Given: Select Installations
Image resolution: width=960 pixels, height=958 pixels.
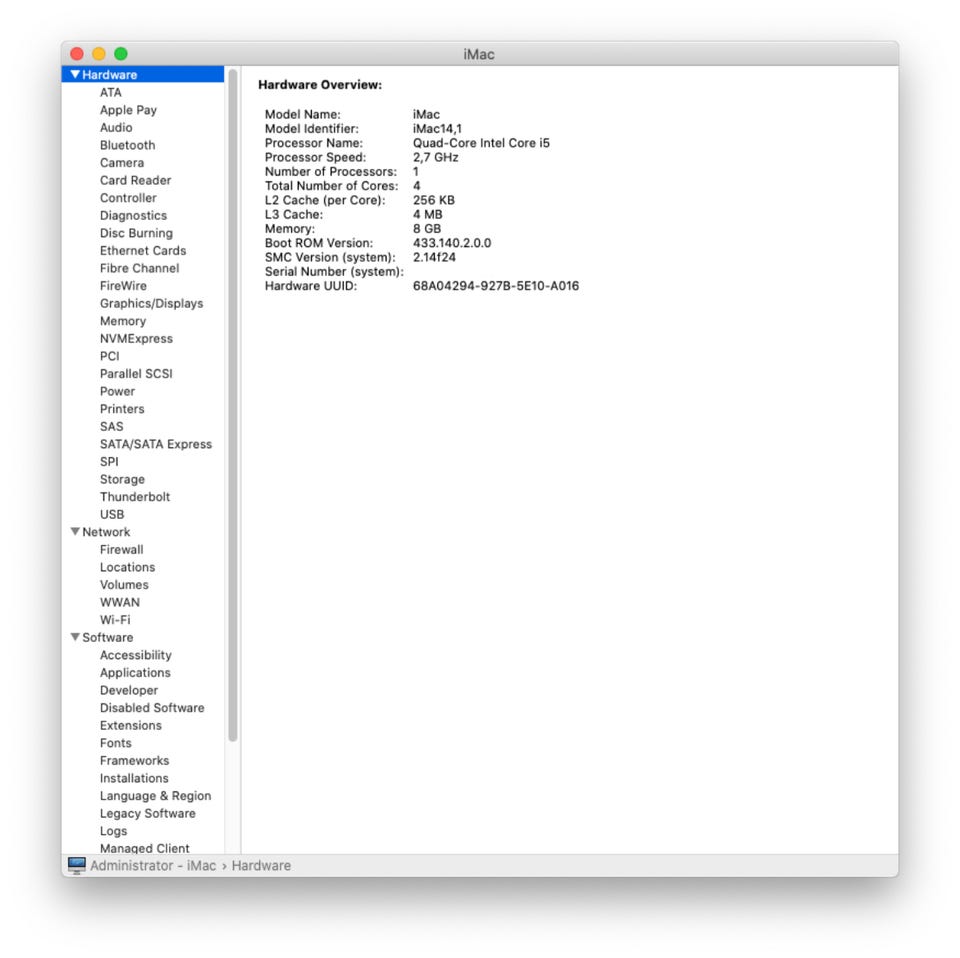Looking at the screenshot, I should pyautogui.click(x=134, y=779).
